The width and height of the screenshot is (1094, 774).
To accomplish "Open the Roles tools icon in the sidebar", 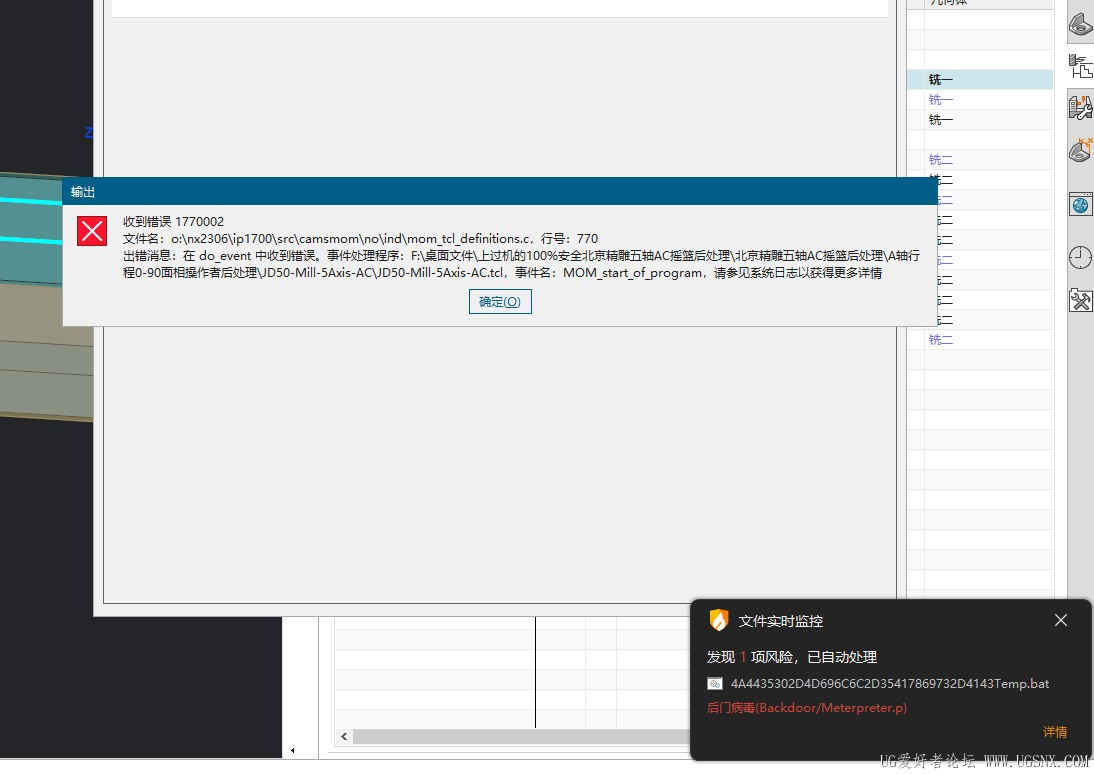I will pos(1080,300).
